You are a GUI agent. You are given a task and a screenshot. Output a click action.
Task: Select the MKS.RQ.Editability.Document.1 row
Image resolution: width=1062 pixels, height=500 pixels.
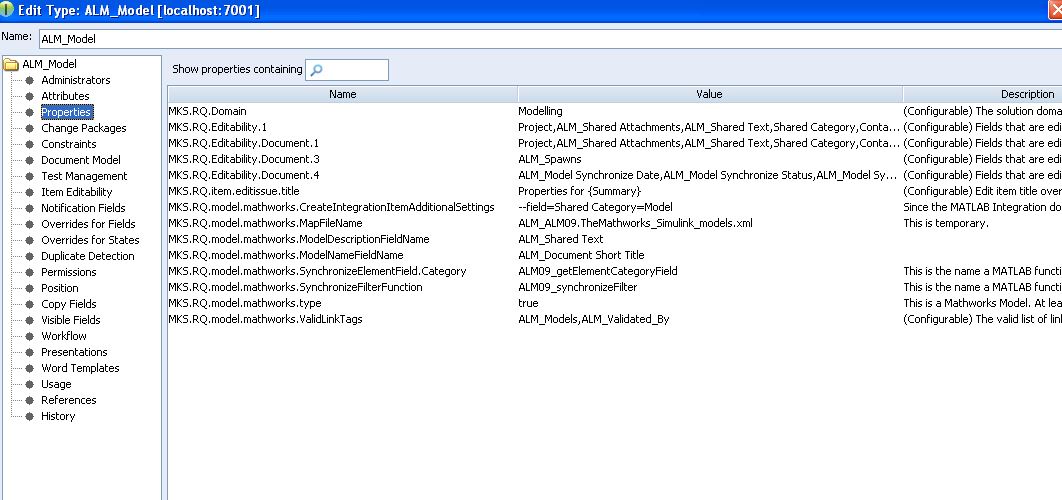[615, 143]
